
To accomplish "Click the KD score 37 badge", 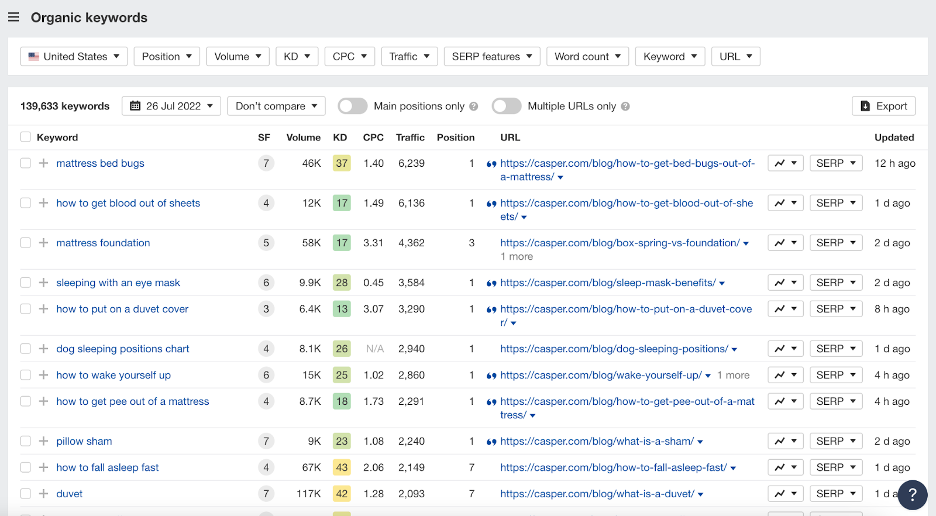I will [341, 163].
